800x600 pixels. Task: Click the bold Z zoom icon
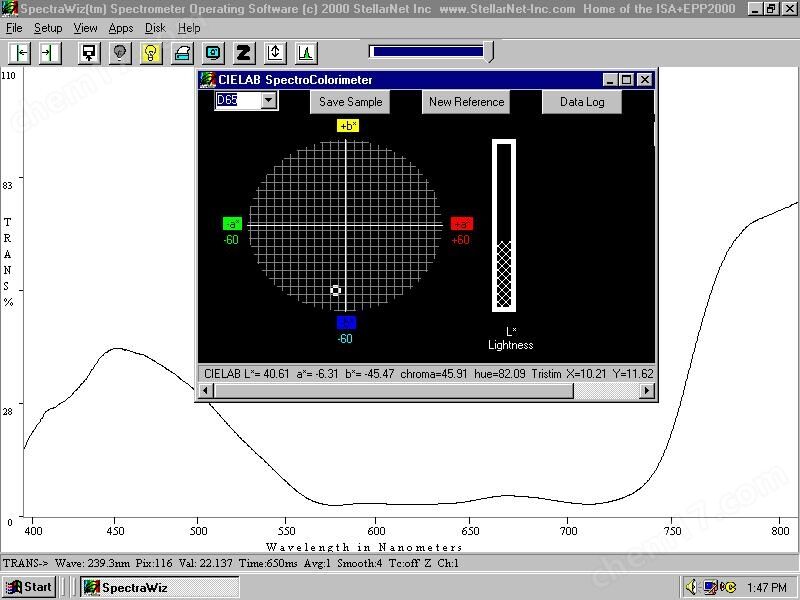pyautogui.click(x=244, y=53)
